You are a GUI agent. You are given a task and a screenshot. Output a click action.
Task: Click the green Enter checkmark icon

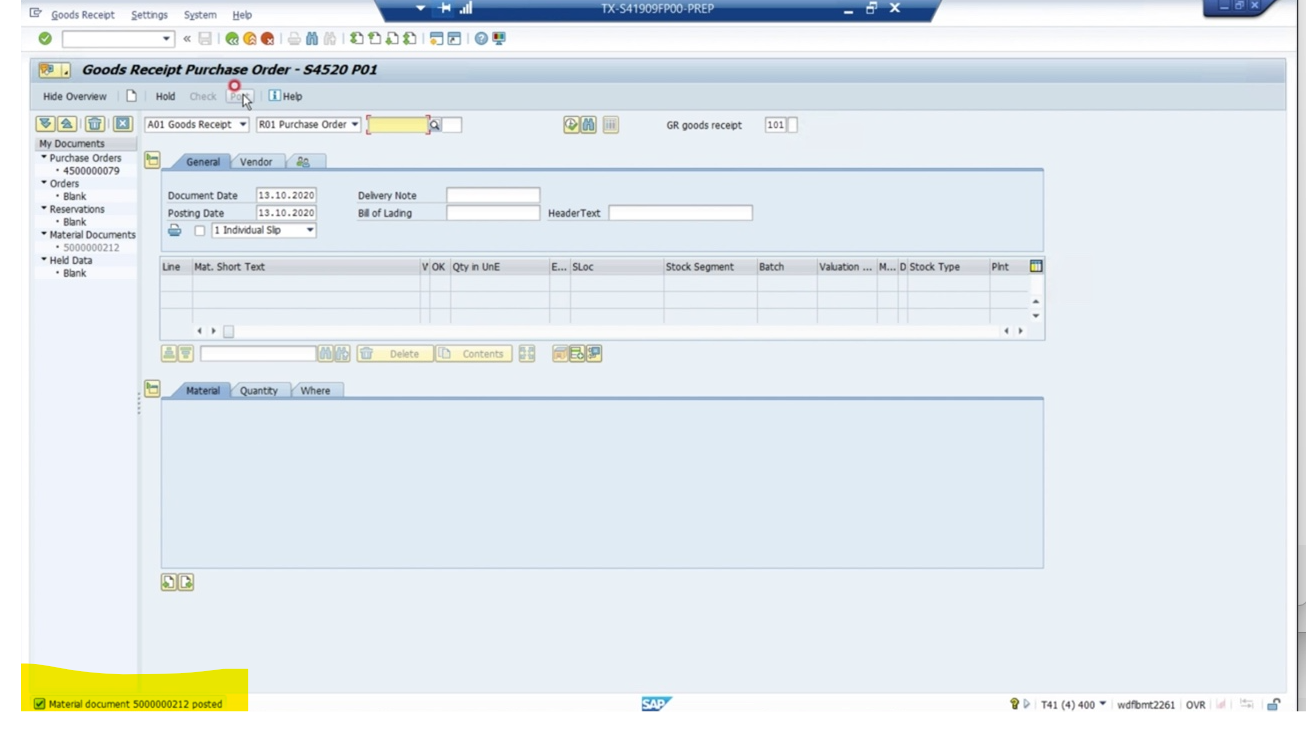pyautogui.click(x=45, y=39)
